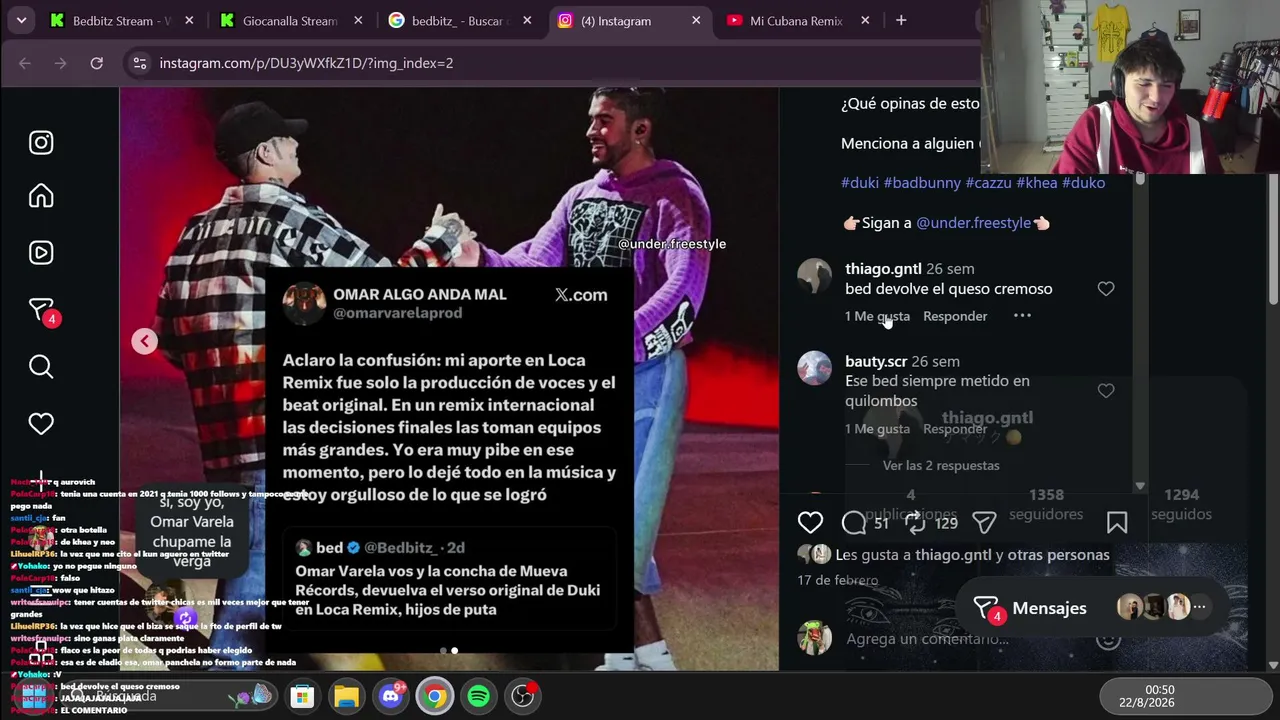
Task: Go back in browser history
Action: coord(25,63)
